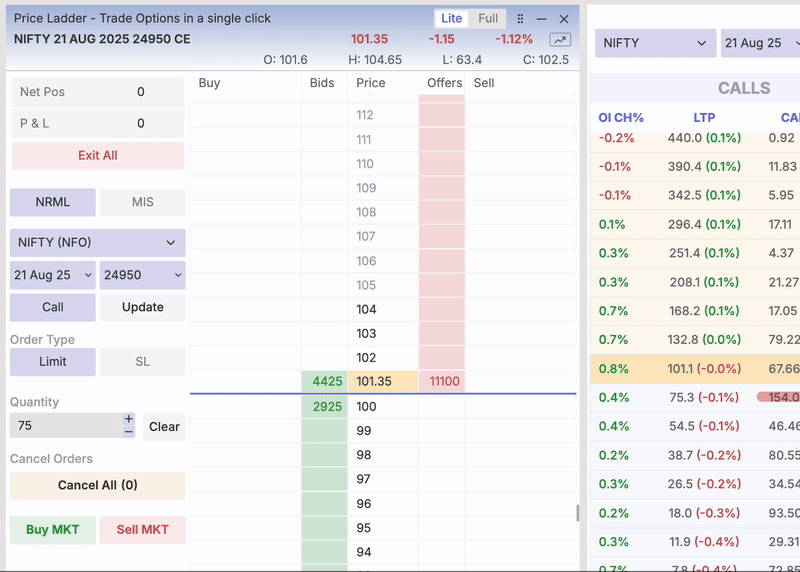The width and height of the screenshot is (800, 572).
Task: Expand the NIFTY dropdown in option chain
Action: (654, 44)
